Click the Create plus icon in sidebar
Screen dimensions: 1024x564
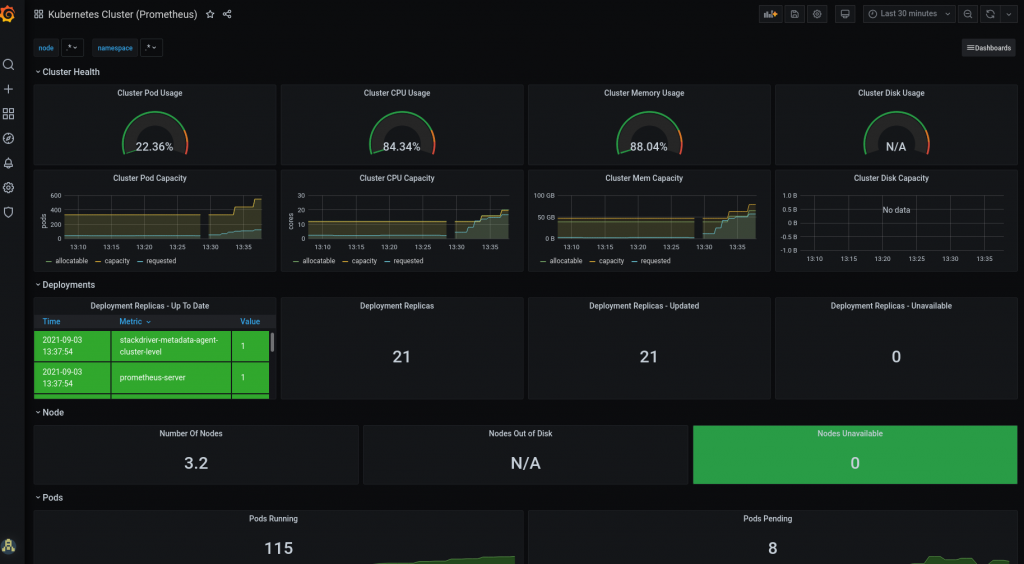pos(8,89)
